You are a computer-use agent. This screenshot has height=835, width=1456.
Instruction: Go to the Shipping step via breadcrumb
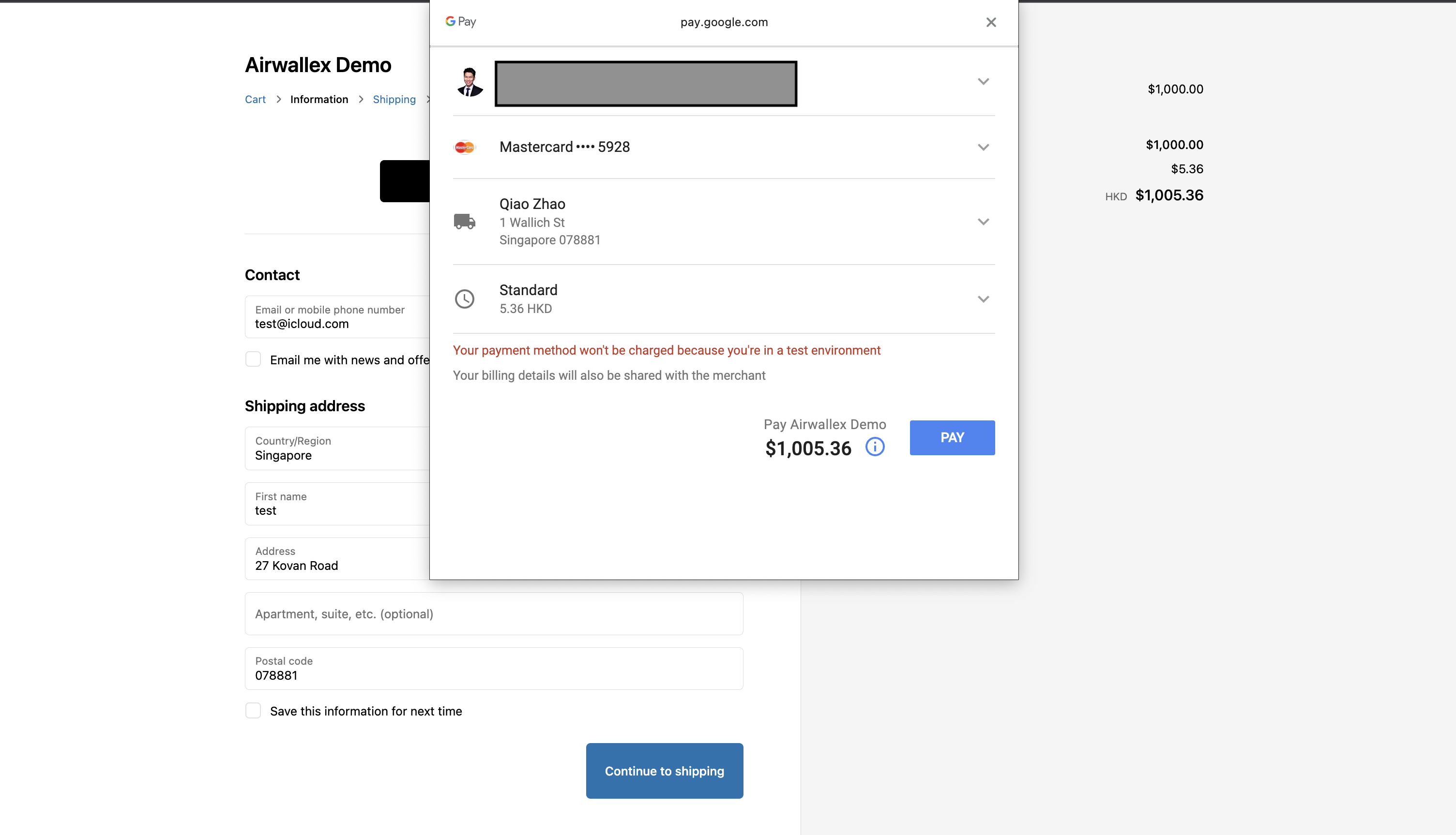click(394, 99)
